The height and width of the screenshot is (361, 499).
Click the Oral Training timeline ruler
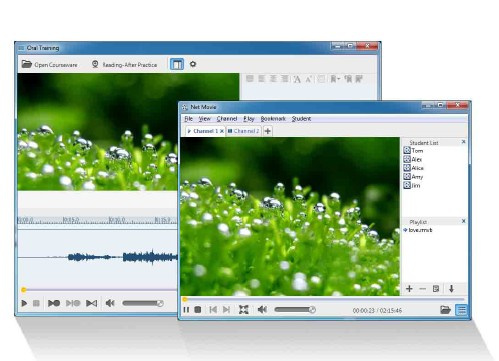click(98, 220)
